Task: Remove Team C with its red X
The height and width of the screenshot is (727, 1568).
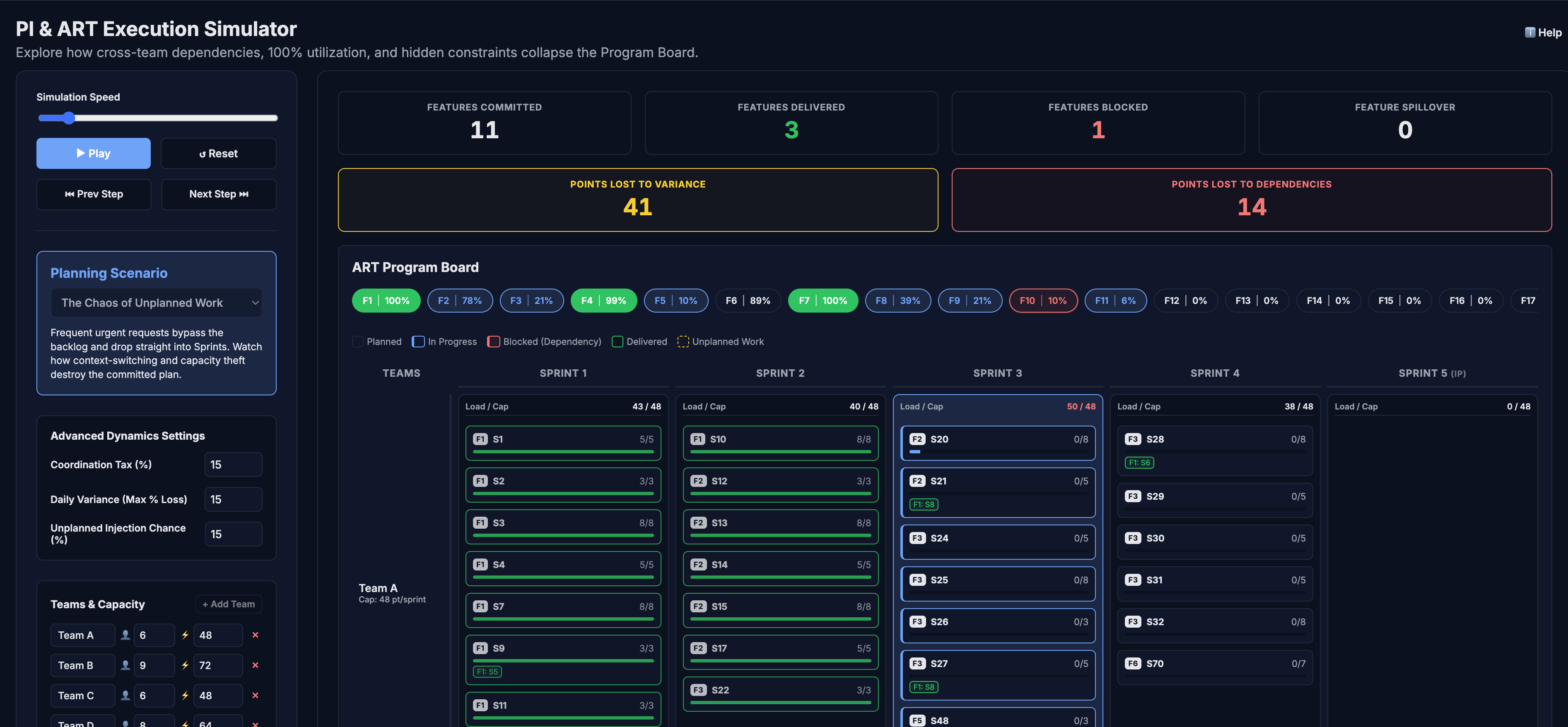Action: pyautogui.click(x=255, y=696)
